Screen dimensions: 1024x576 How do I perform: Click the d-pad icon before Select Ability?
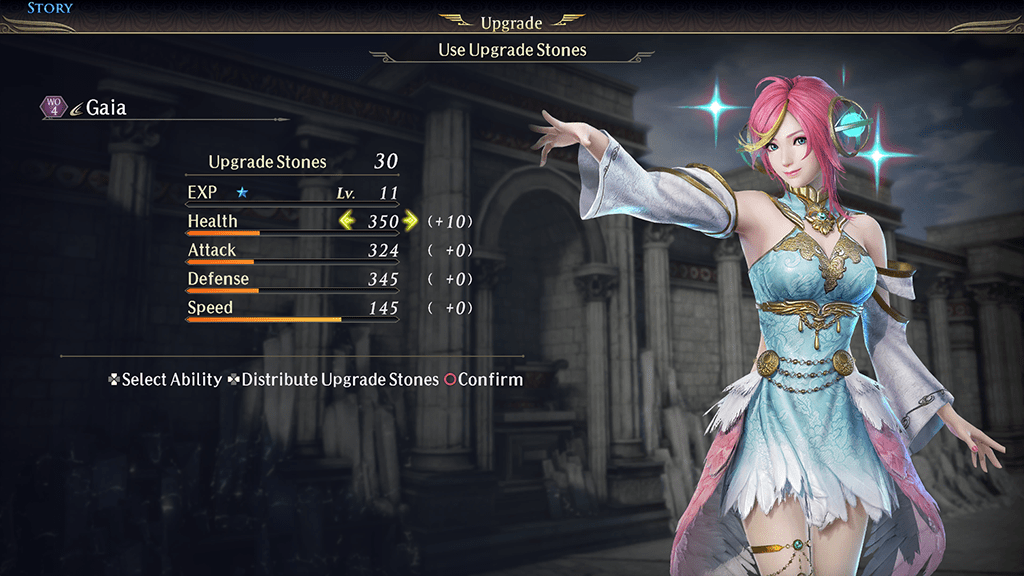coord(114,379)
